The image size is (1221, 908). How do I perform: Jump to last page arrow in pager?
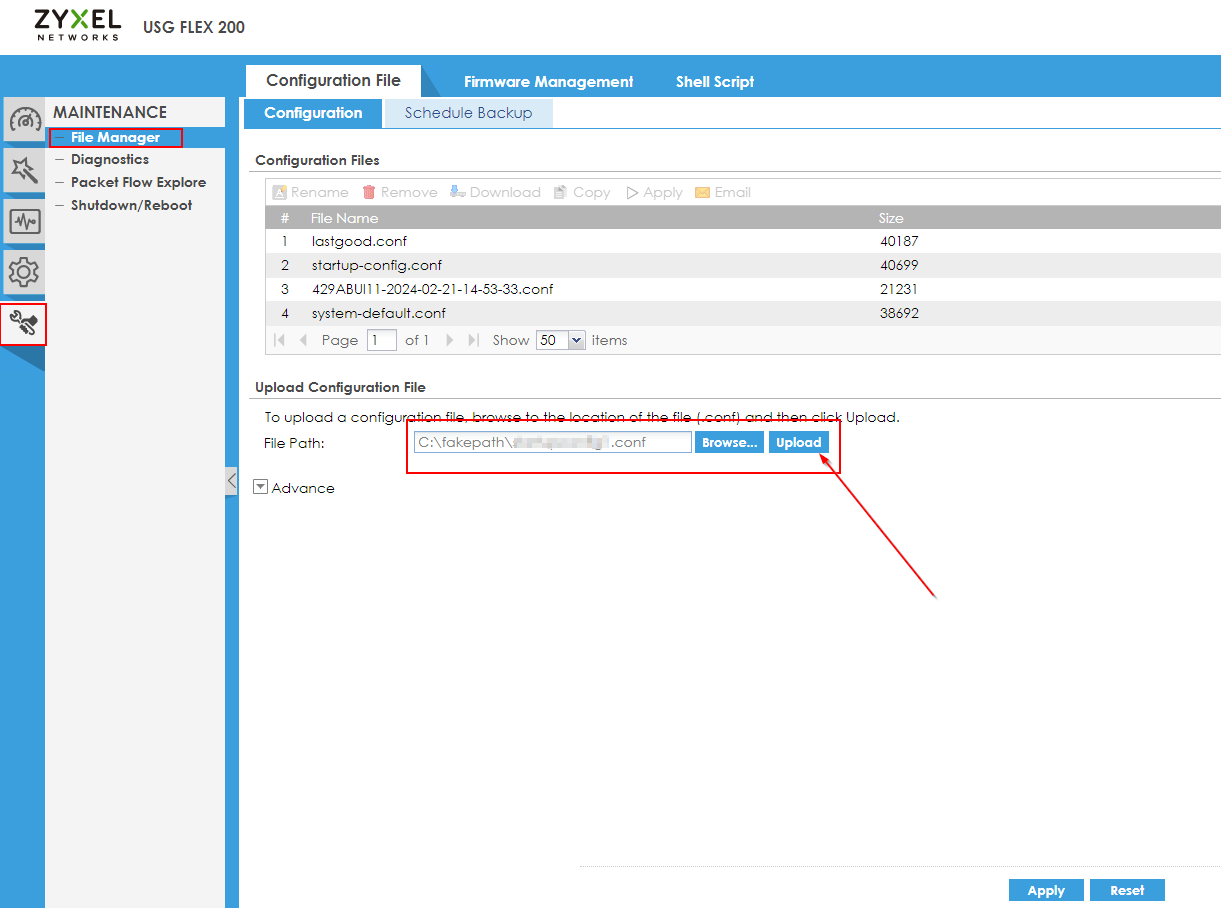tap(474, 340)
